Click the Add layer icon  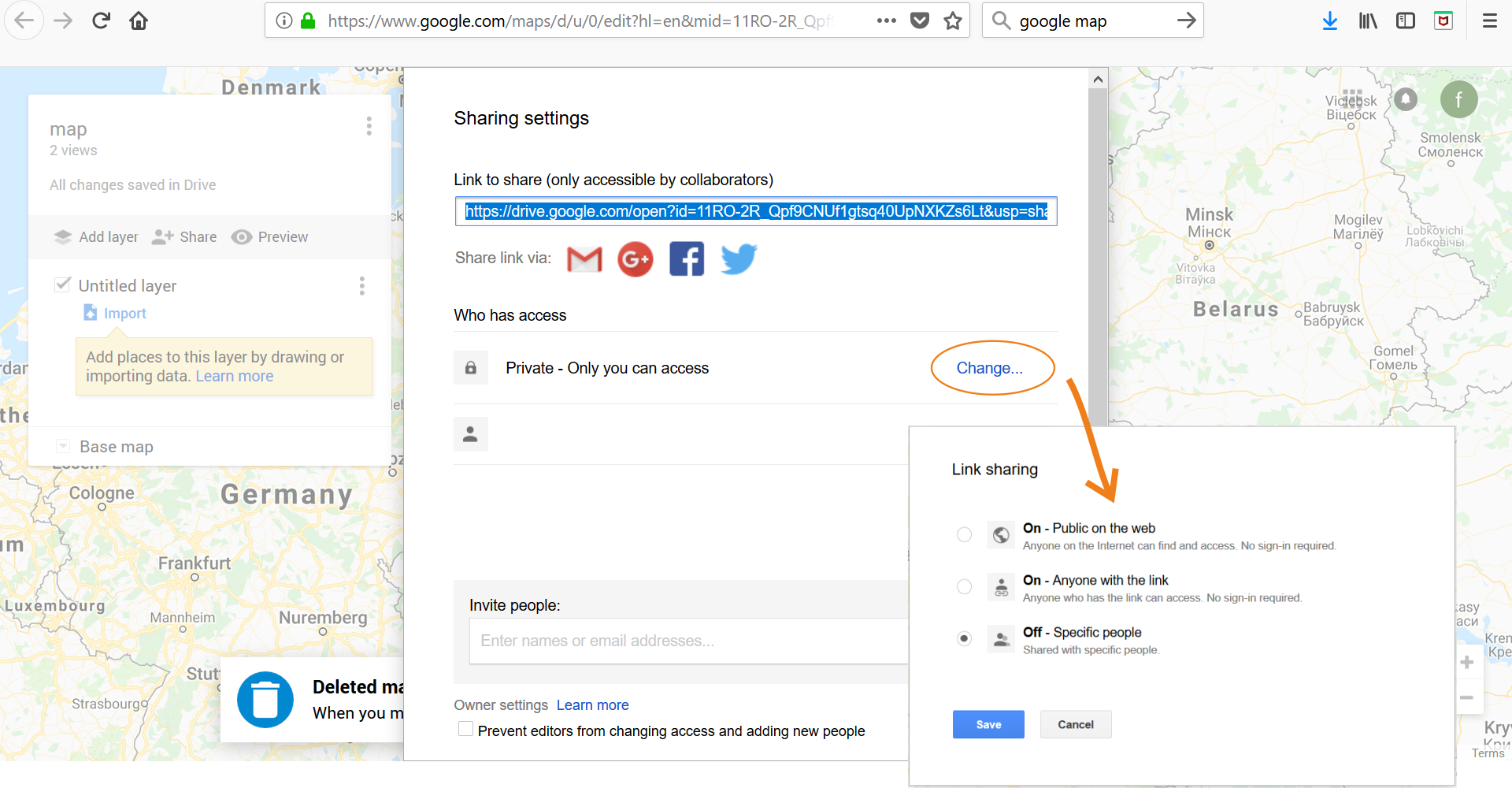[x=63, y=236]
